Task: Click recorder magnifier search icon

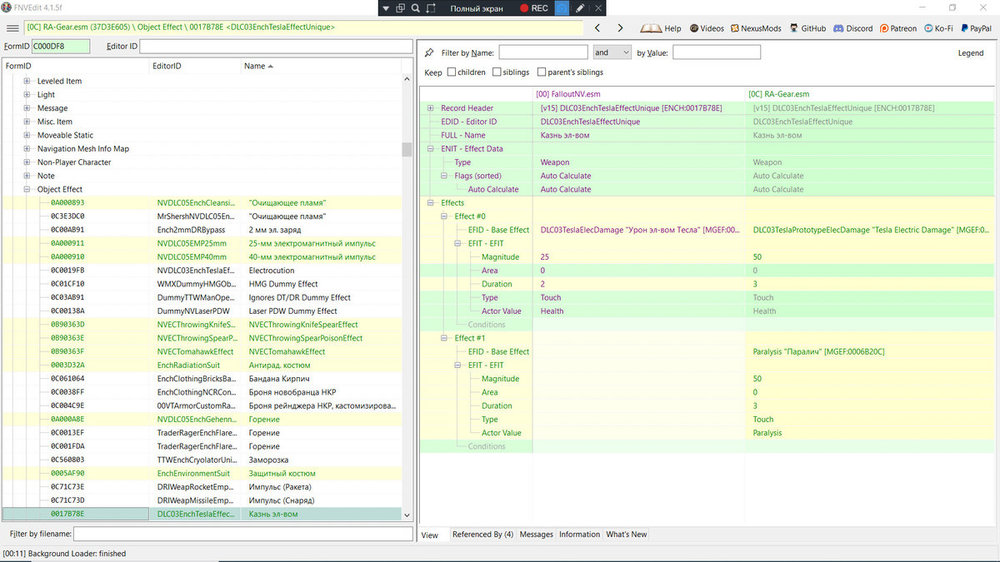Action: tap(415, 8)
